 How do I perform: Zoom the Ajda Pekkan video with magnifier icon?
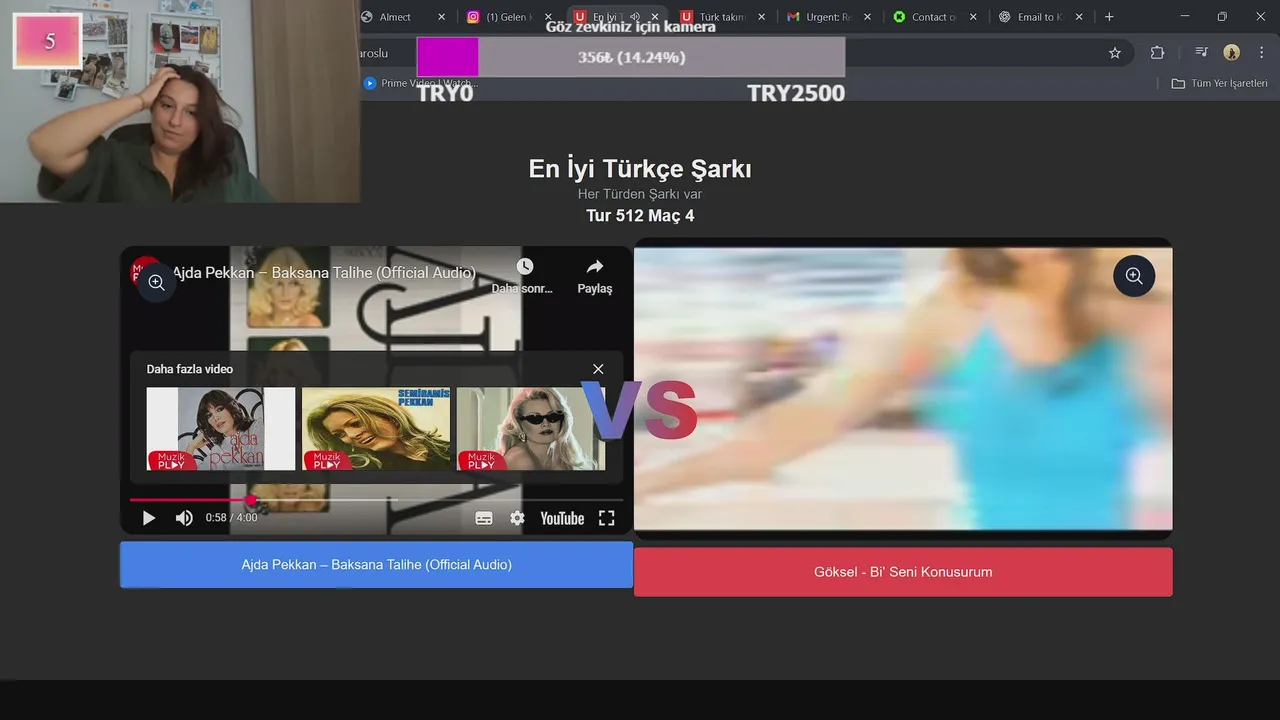click(x=156, y=283)
